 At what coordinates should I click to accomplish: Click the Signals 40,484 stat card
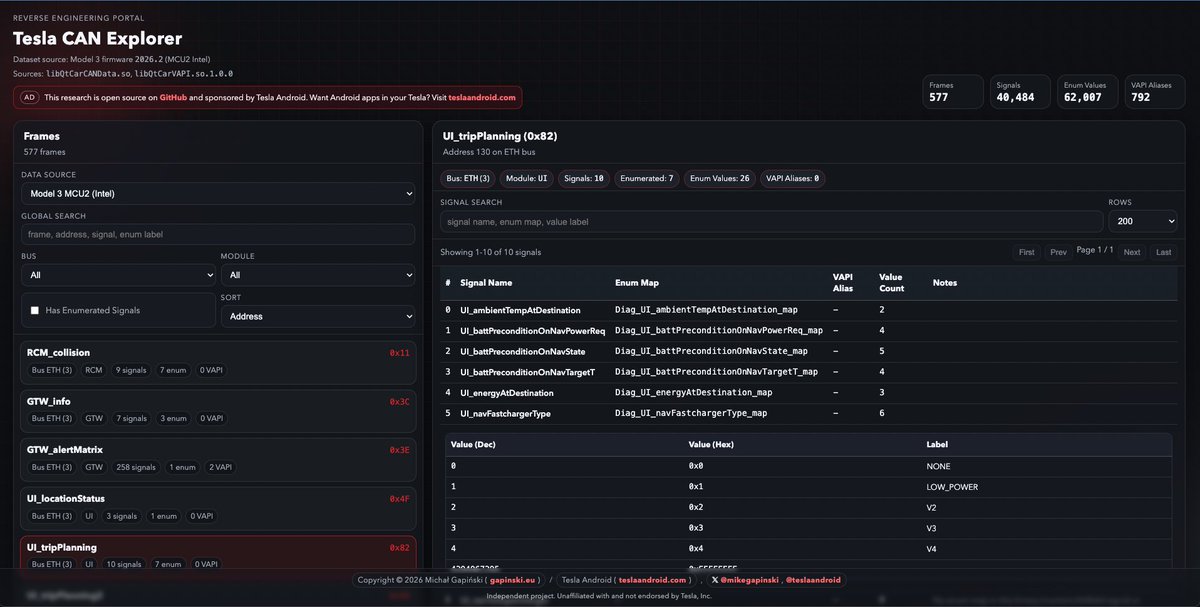click(1021, 92)
